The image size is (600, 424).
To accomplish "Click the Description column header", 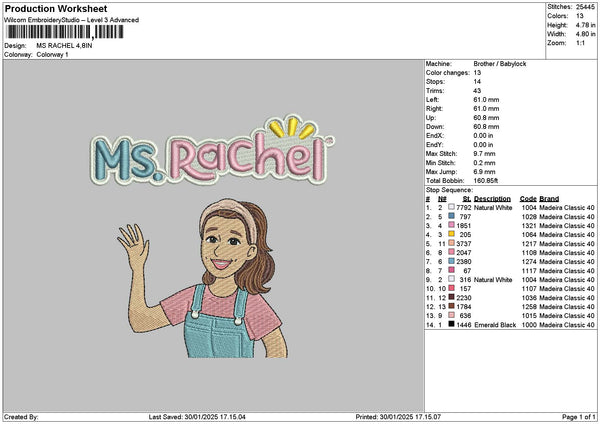I will point(492,198).
